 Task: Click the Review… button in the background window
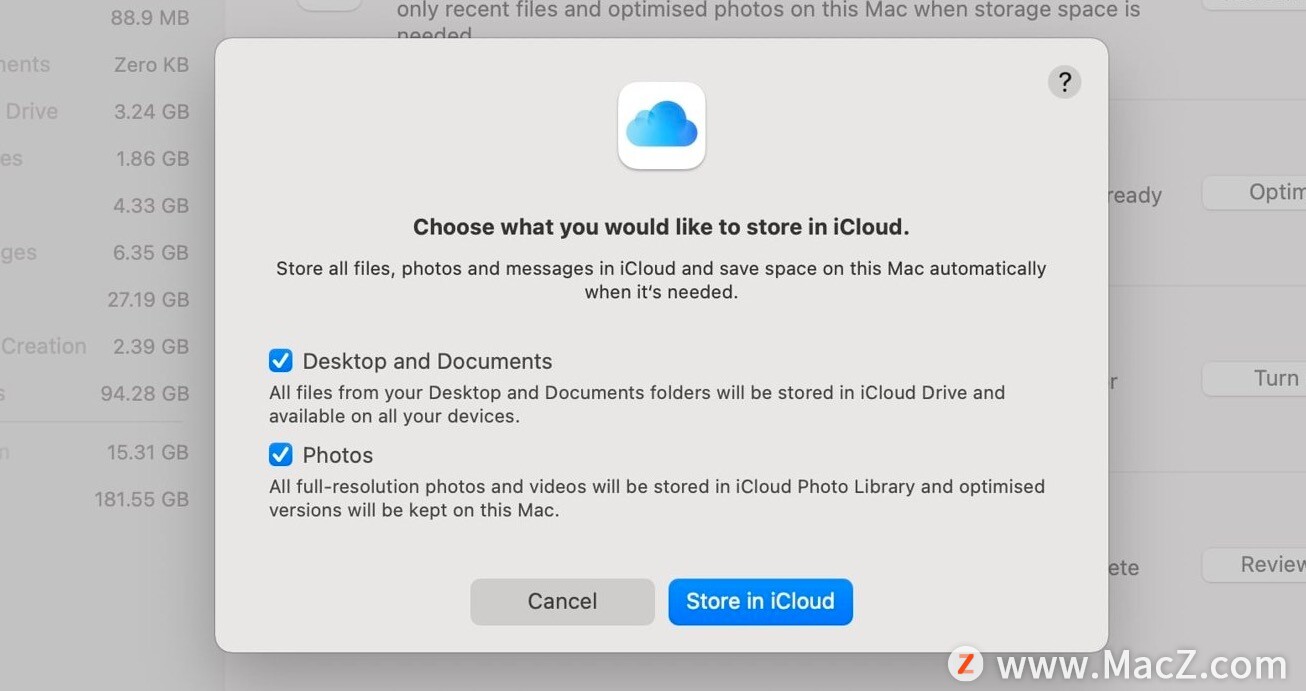[x=1254, y=565]
